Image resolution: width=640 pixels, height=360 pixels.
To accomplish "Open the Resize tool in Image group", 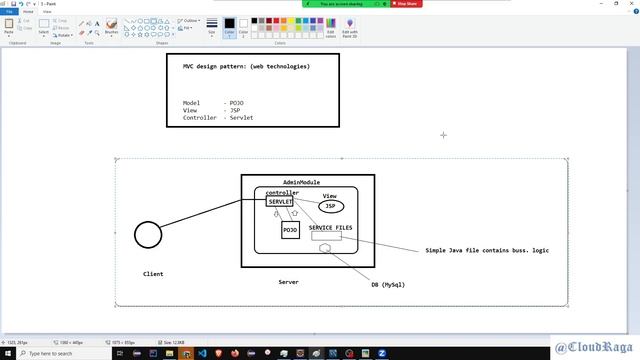I will (x=61, y=28).
